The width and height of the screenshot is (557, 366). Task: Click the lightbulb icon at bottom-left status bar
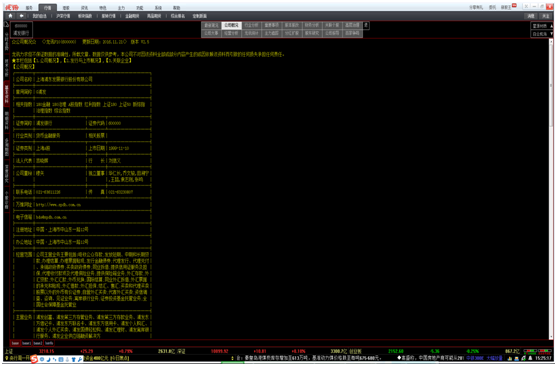point(6,358)
